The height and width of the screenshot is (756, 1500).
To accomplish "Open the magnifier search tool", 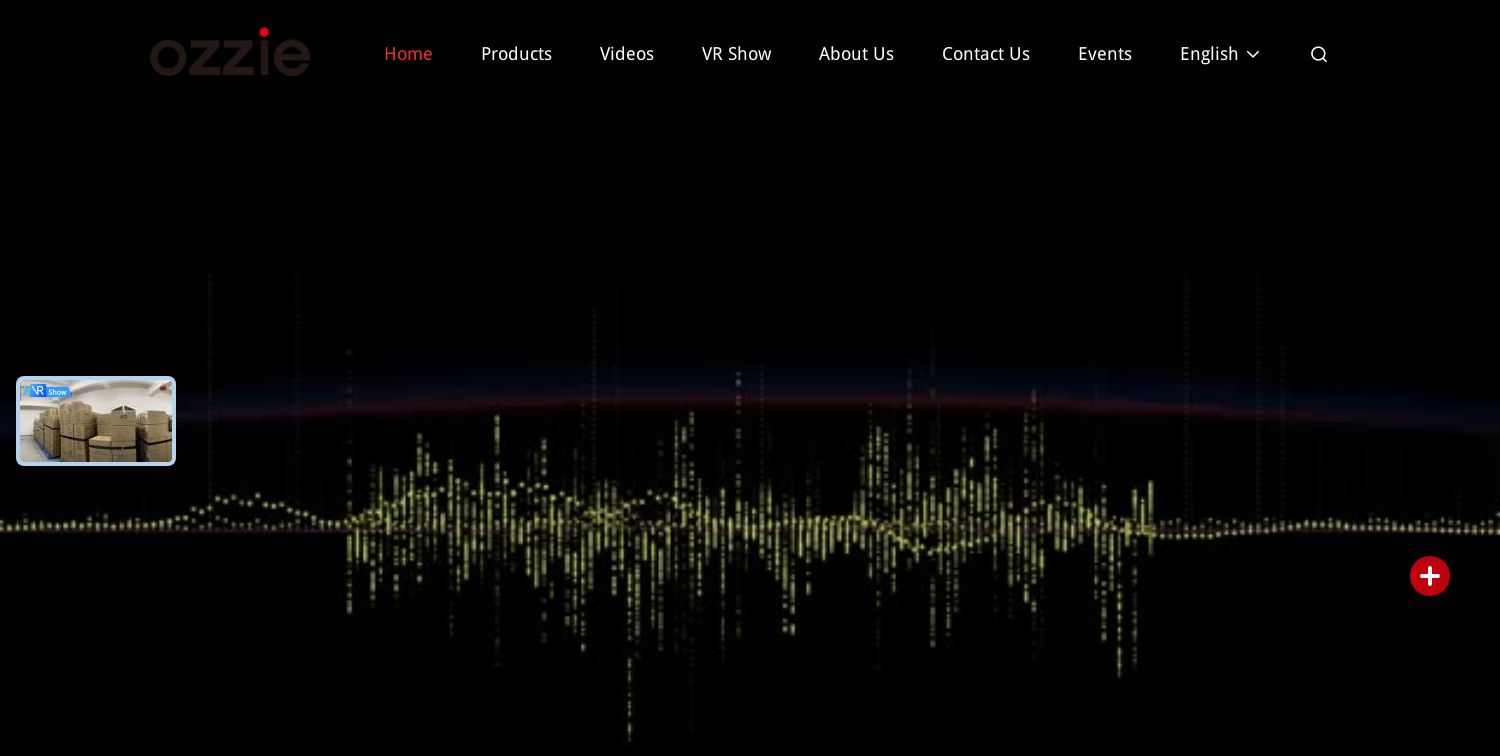I will (x=1319, y=54).
